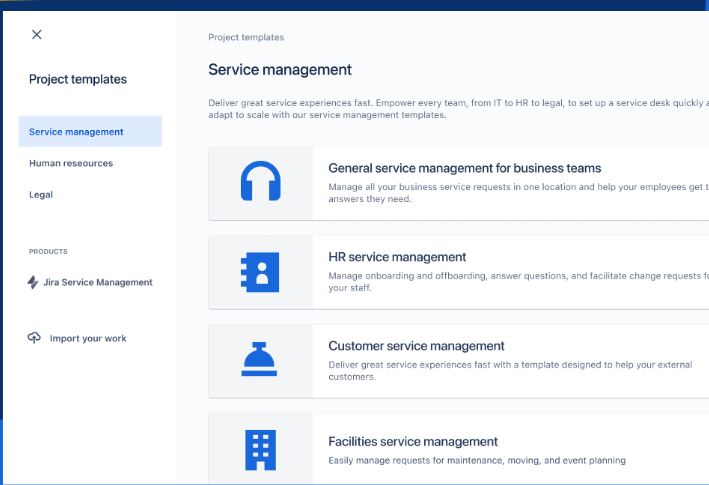Select General service management for business teams title
Image resolution: width=709 pixels, height=485 pixels.
464,168
